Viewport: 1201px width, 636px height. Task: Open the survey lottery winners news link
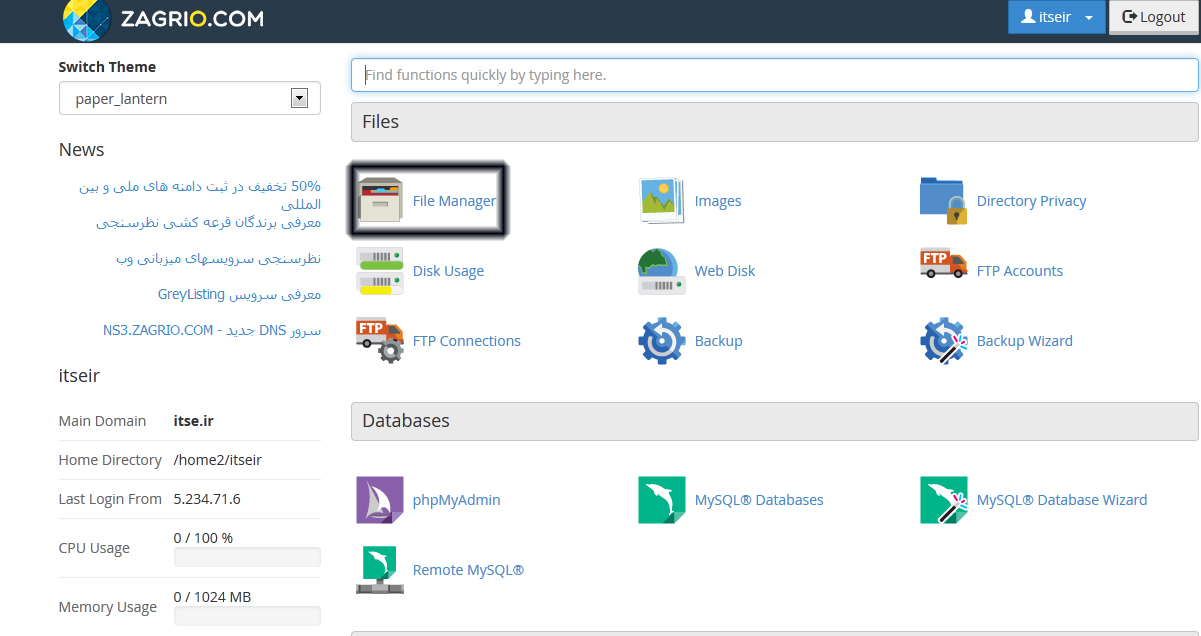[x=209, y=222]
